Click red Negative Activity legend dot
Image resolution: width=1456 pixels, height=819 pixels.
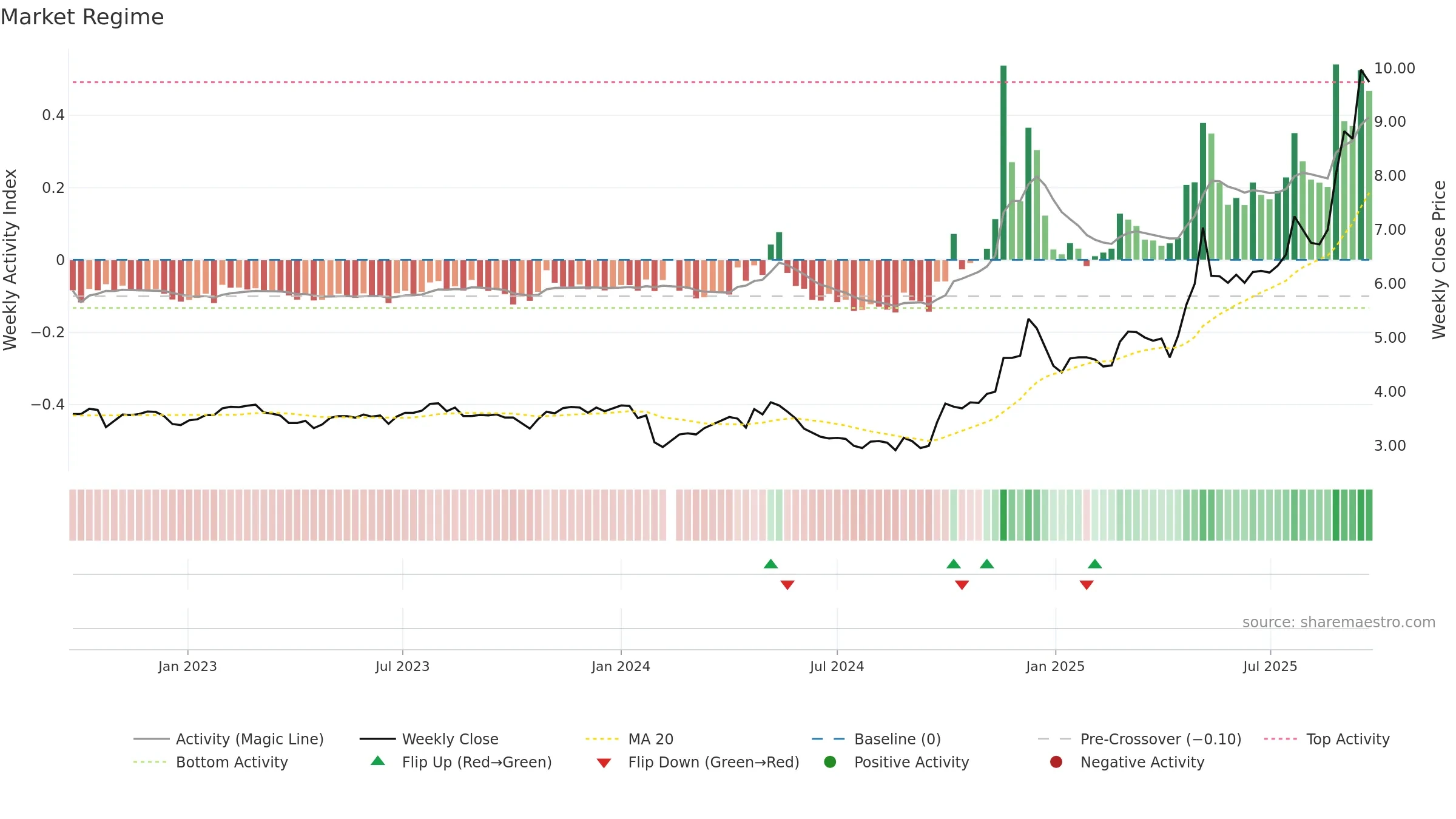pyautogui.click(x=1056, y=761)
